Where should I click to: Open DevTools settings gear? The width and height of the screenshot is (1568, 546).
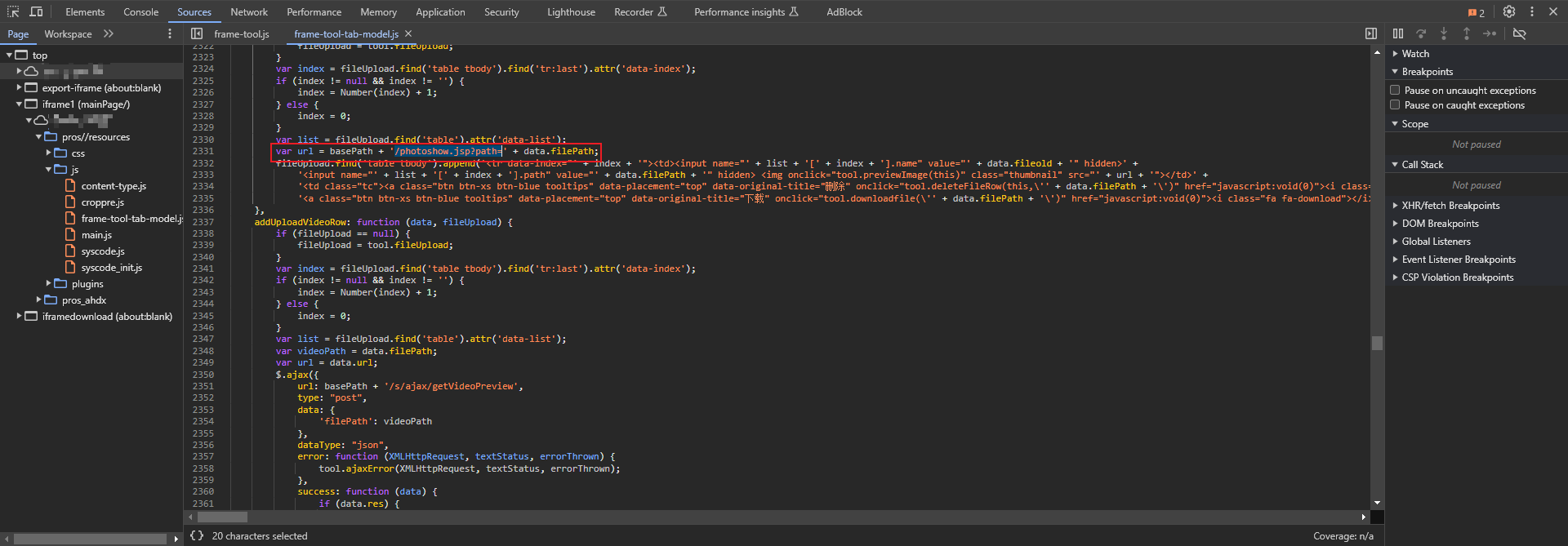[x=1508, y=11]
